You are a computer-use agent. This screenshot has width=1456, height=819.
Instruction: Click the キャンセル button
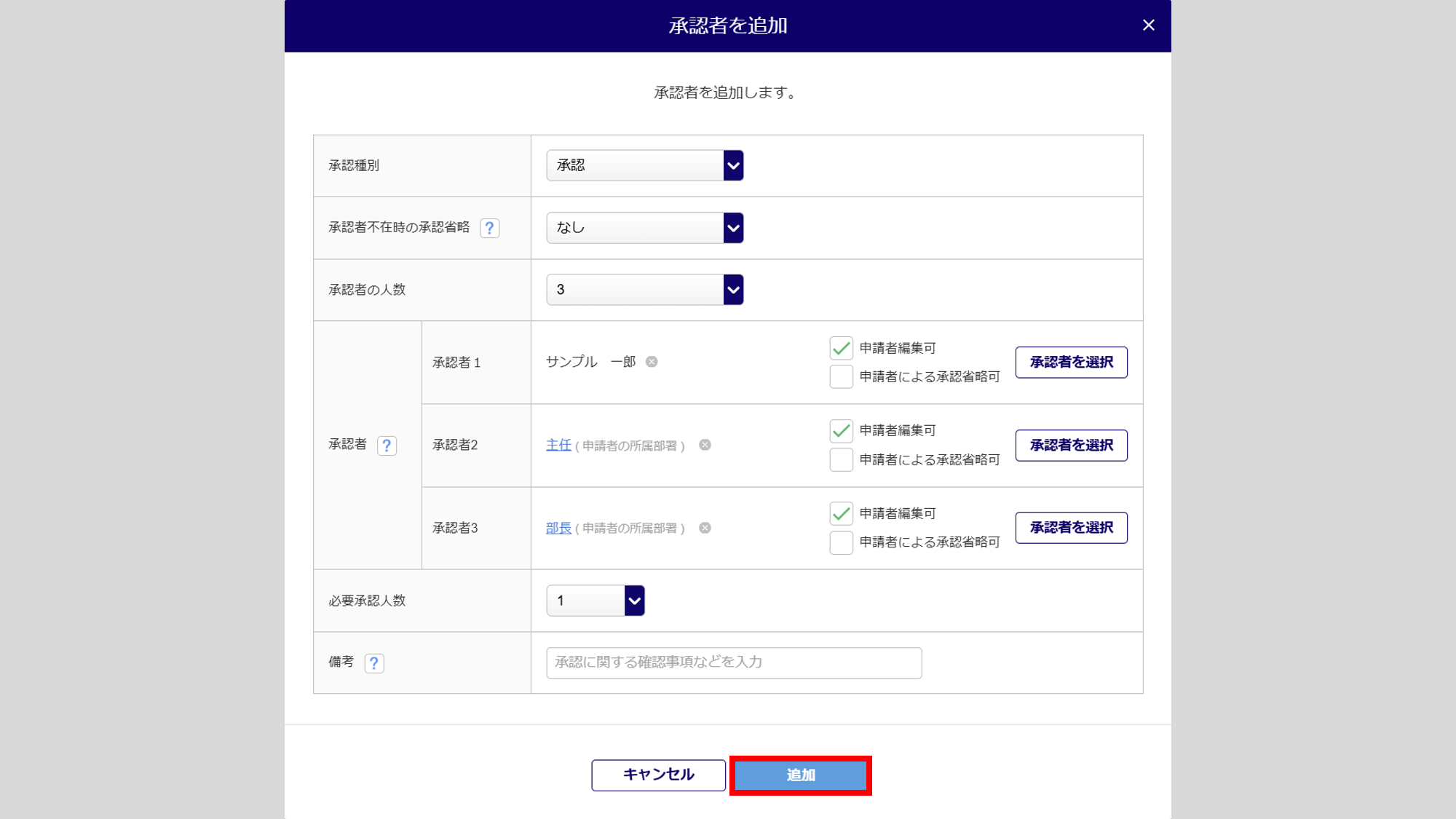coord(658,775)
